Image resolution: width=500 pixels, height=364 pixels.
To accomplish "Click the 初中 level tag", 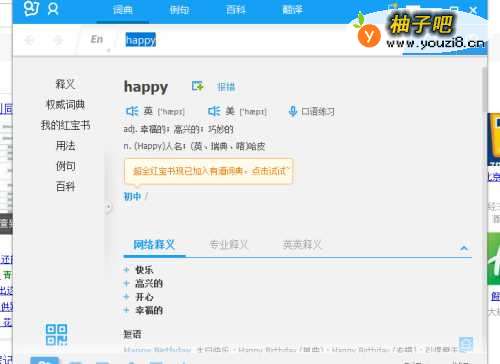I will click(132, 197).
